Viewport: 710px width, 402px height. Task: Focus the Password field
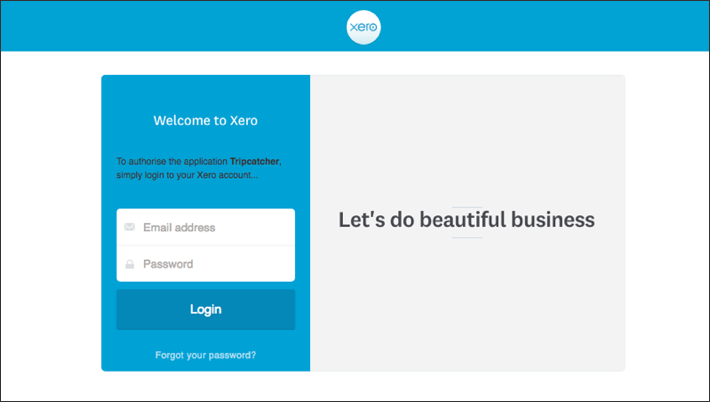coord(206,264)
